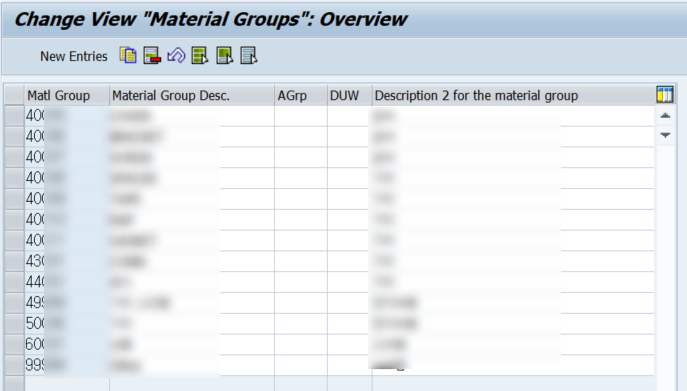Viewport: 687px width, 391px height.
Task: Click the Copy As toolbar icon
Action: pyautogui.click(x=128, y=56)
